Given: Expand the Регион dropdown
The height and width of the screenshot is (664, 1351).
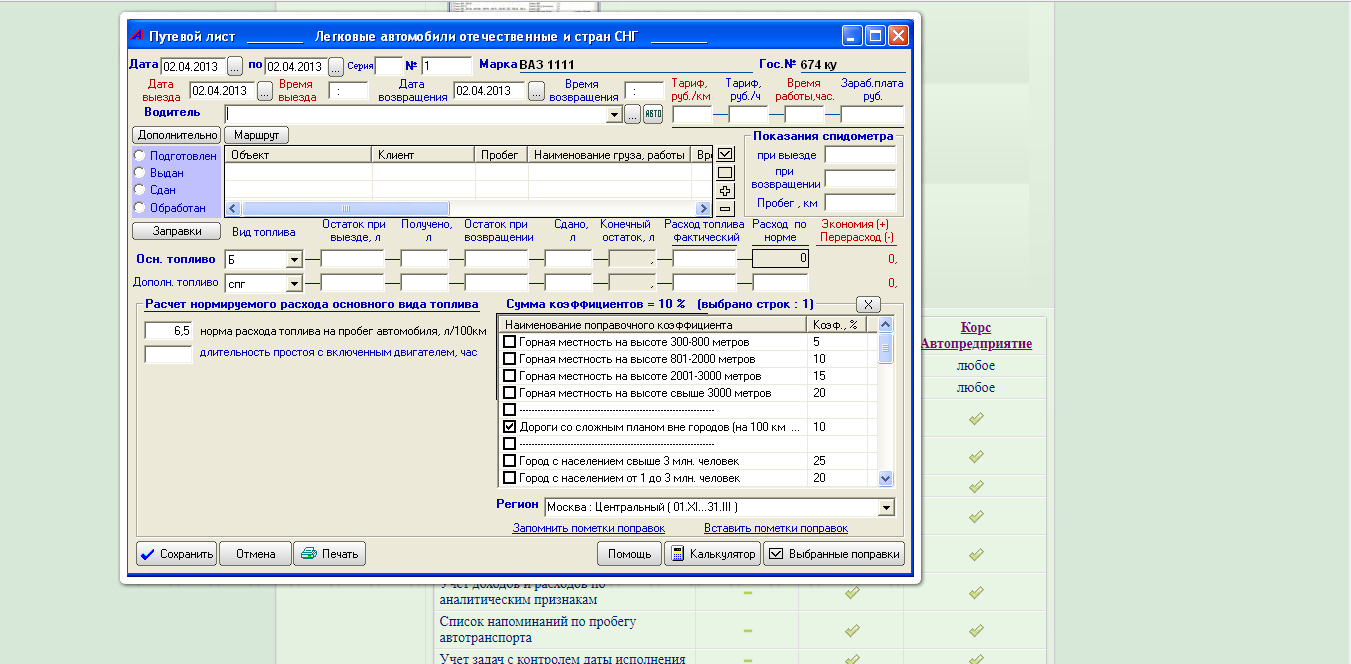Looking at the screenshot, I should coord(885,508).
